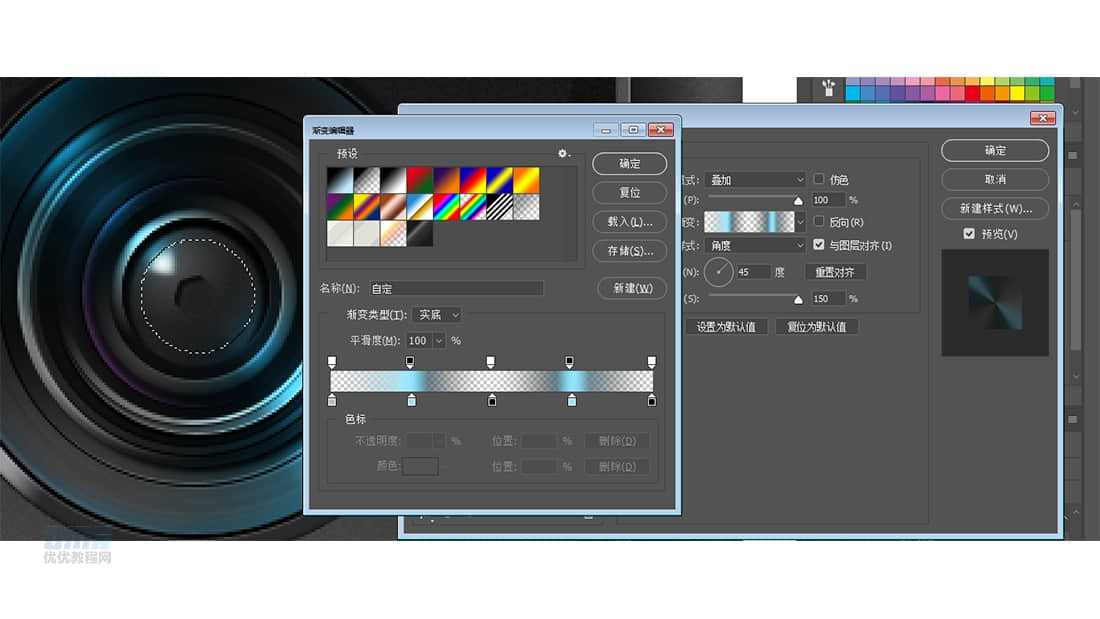Select the first opacity stop above gradient bar
This screenshot has height=619, width=1100.
pos(332,362)
